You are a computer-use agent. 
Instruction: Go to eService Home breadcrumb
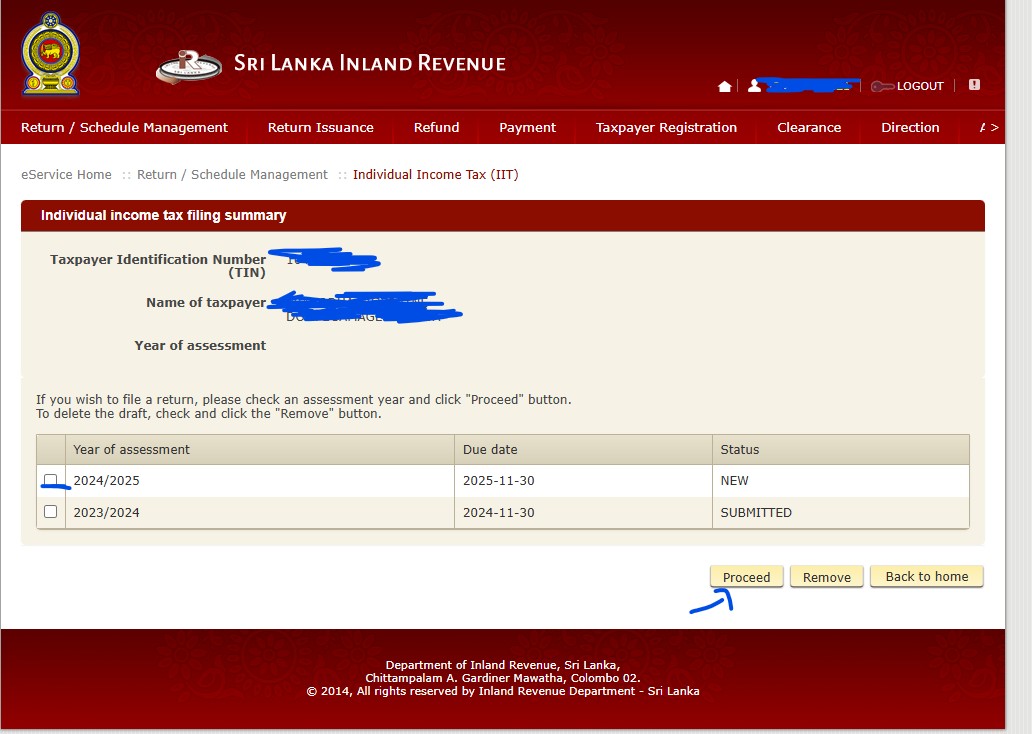pyautogui.click(x=66, y=175)
